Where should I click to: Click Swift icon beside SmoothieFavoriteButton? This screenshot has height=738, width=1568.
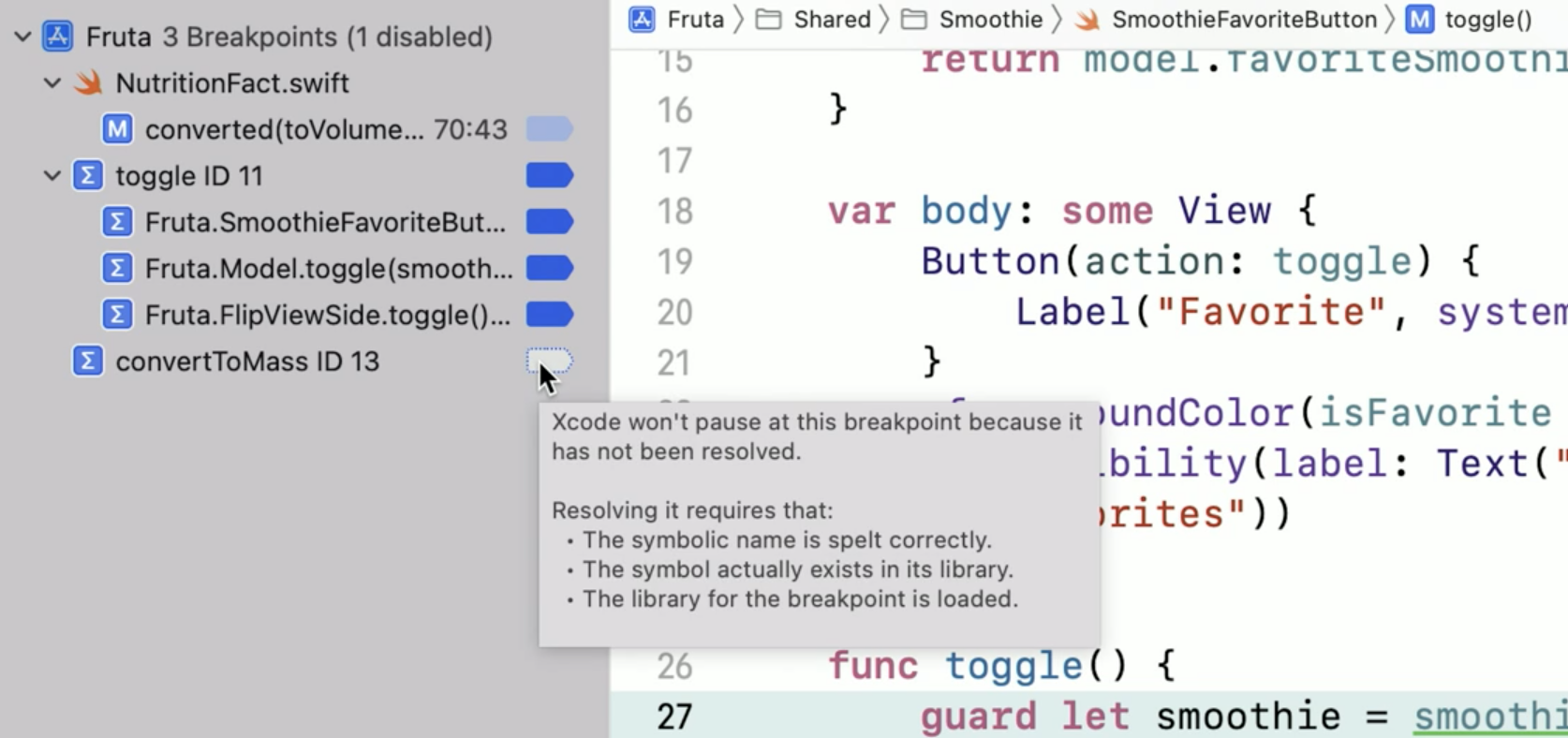pos(1087,20)
